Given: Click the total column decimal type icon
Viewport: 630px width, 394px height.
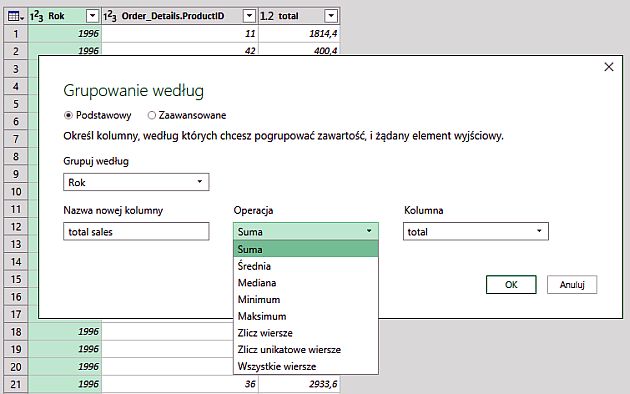Looking at the screenshot, I should click(x=267, y=16).
